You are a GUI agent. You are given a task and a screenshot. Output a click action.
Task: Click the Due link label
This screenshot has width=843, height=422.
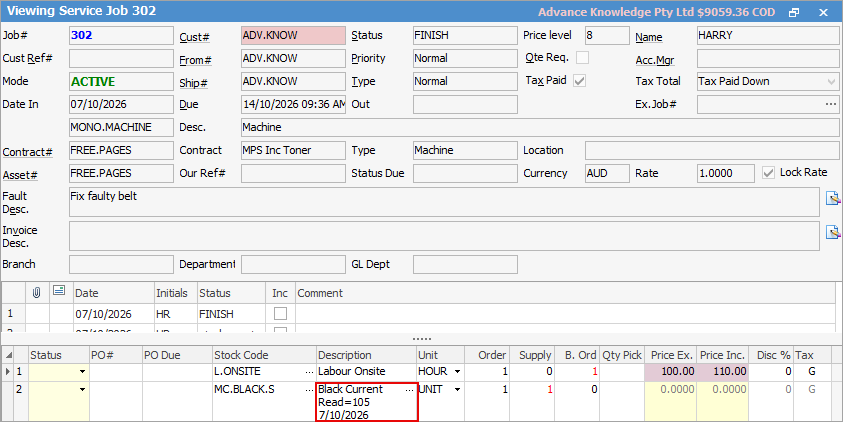(189, 104)
